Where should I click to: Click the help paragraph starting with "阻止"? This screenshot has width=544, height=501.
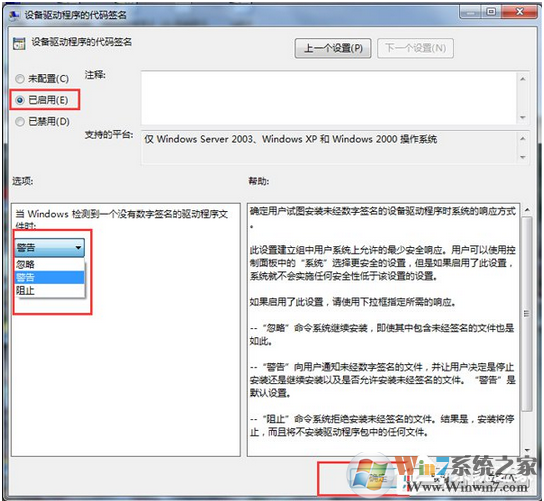382,425
